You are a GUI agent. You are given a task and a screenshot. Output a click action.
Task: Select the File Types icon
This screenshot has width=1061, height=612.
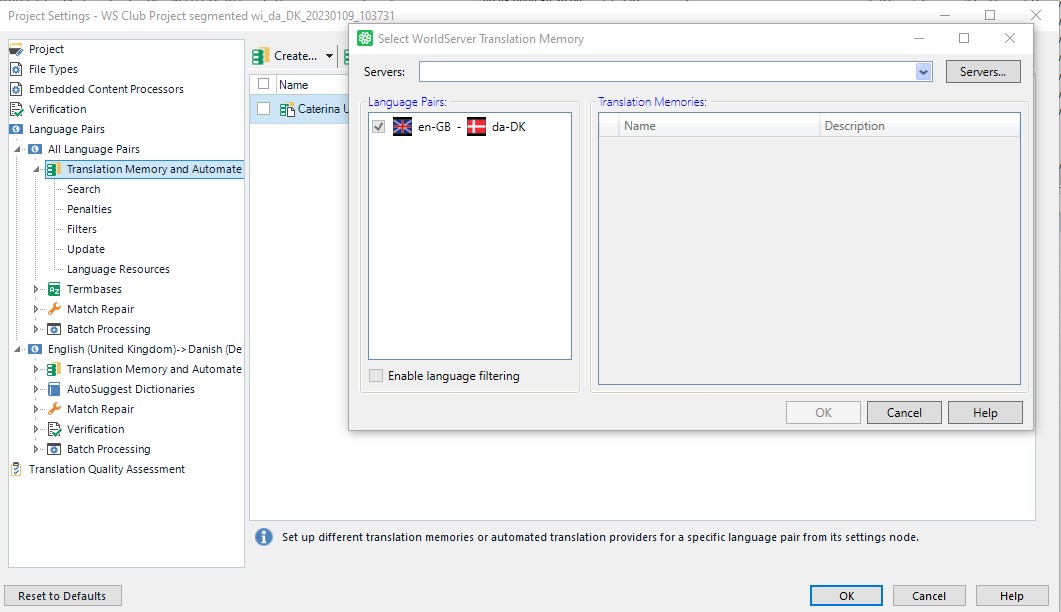pyautogui.click(x=16, y=69)
